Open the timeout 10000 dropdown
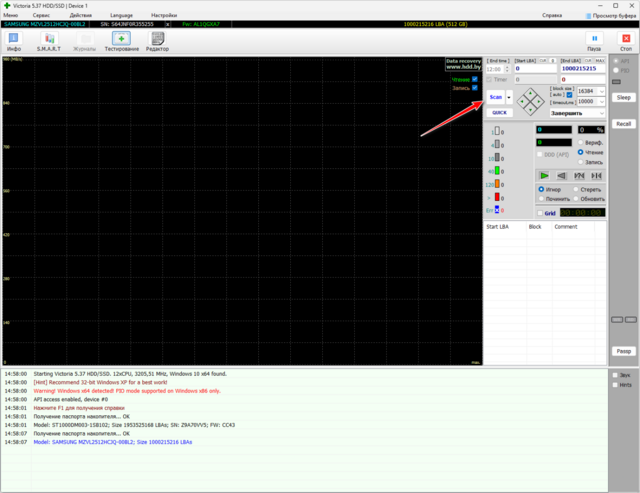The image size is (640, 493). point(601,101)
